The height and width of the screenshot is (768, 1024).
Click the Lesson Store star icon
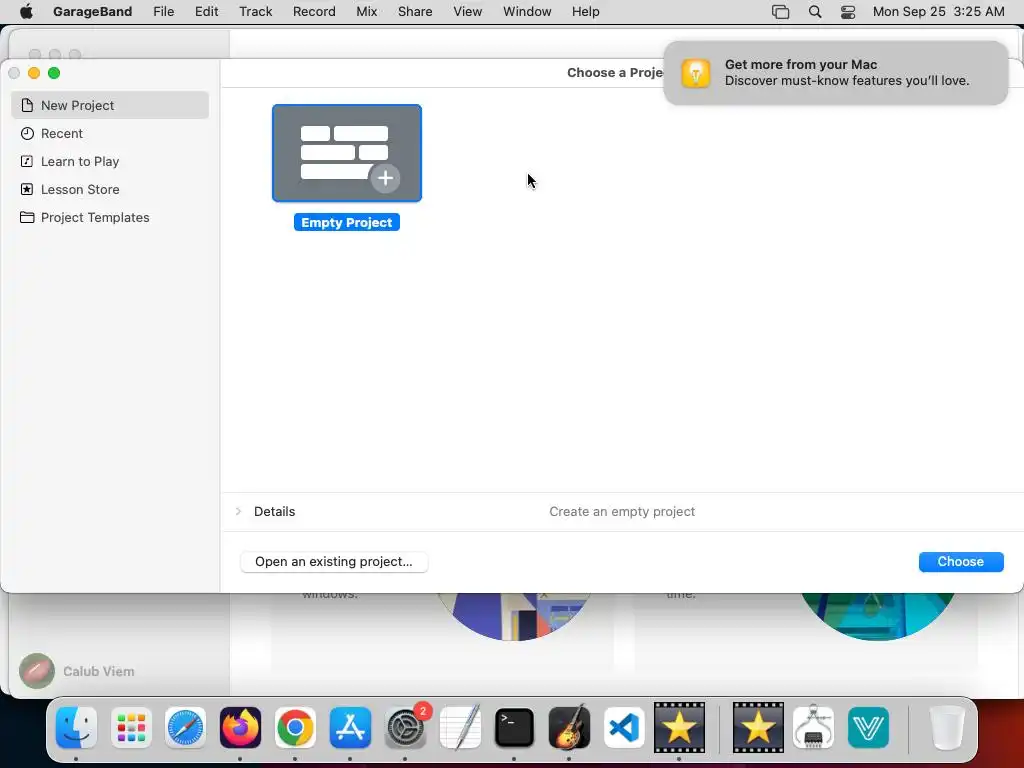click(x=27, y=189)
